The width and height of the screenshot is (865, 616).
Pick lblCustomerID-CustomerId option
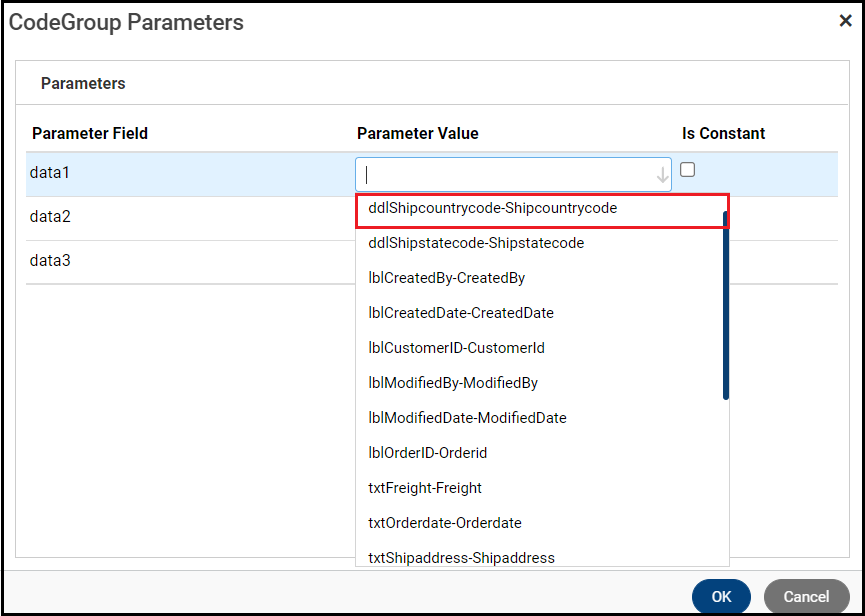(458, 348)
